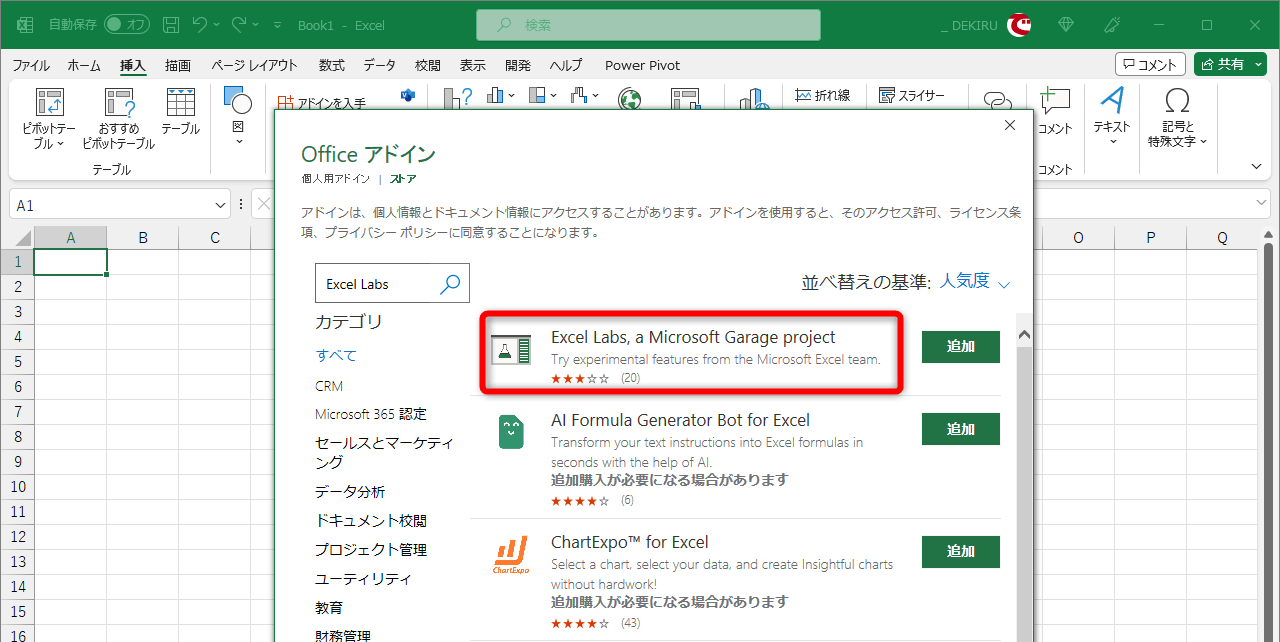Collapse the ribbon with the chevron
This screenshot has height=642, width=1280.
pyautogui.click(x=1257, y=166)
